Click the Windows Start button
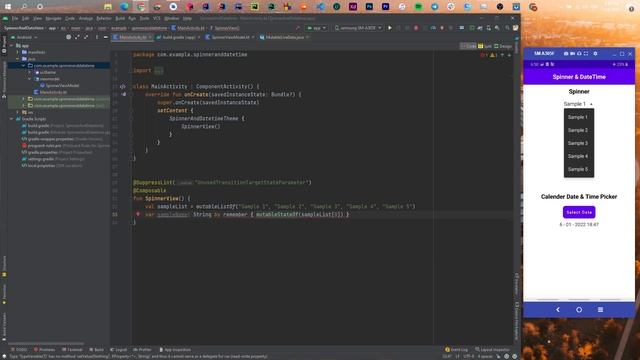Viewport: 640px width, 360px height. [8, 7]
